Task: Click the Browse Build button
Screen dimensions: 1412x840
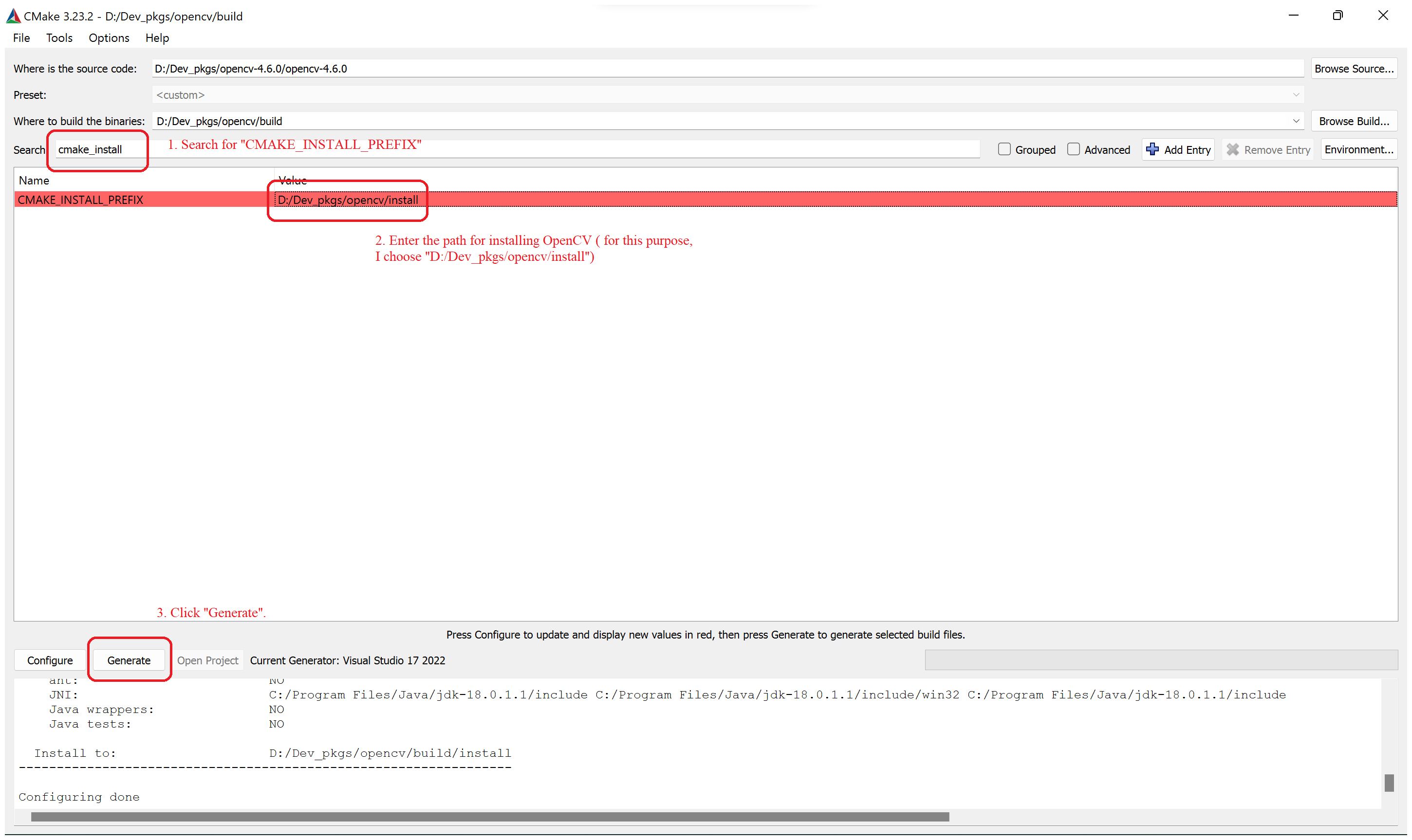Action: tap(1355, 121)
